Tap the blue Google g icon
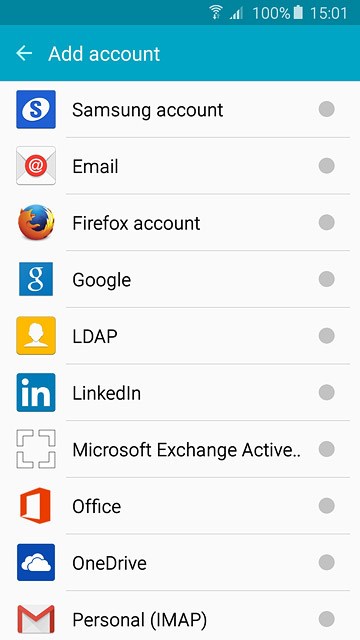The image size is (360, 640). tap(36, 279)
